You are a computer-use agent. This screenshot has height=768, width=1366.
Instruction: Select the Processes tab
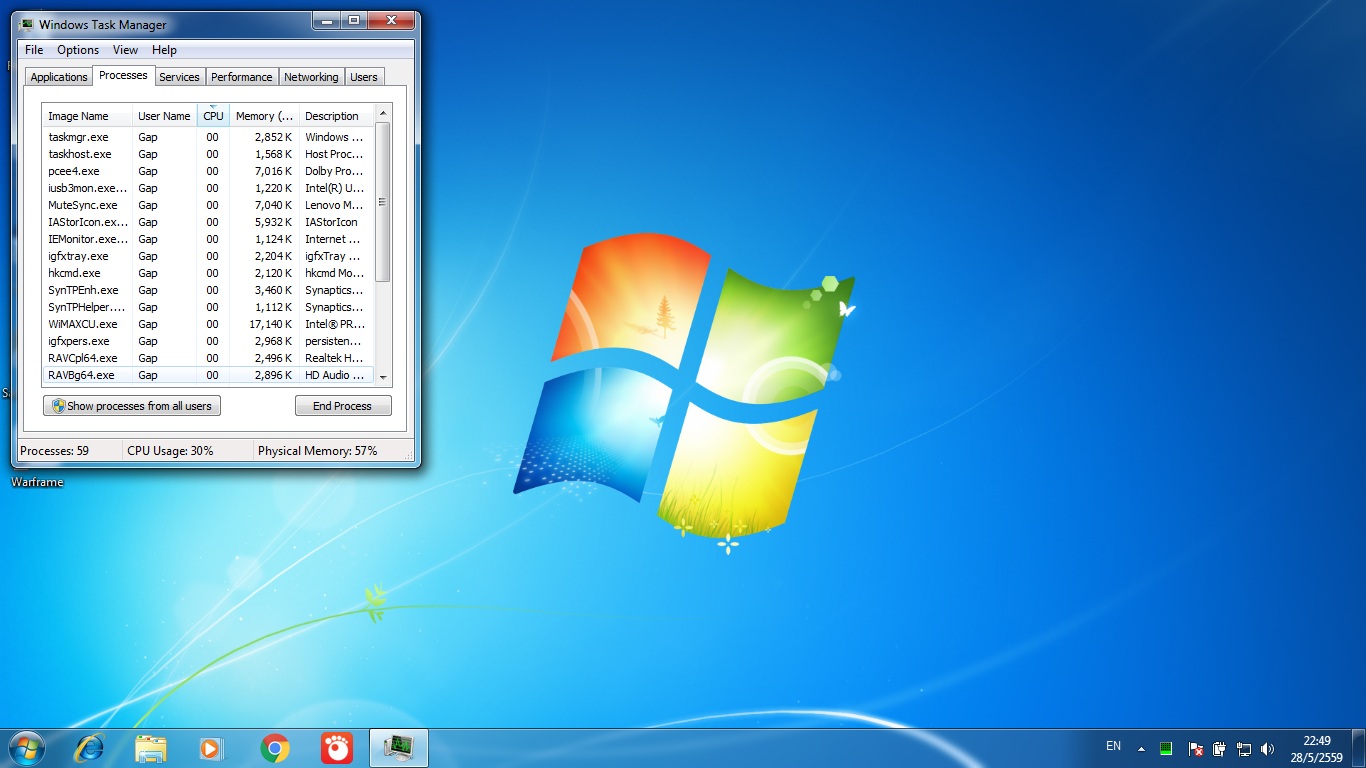click(123, 75)
